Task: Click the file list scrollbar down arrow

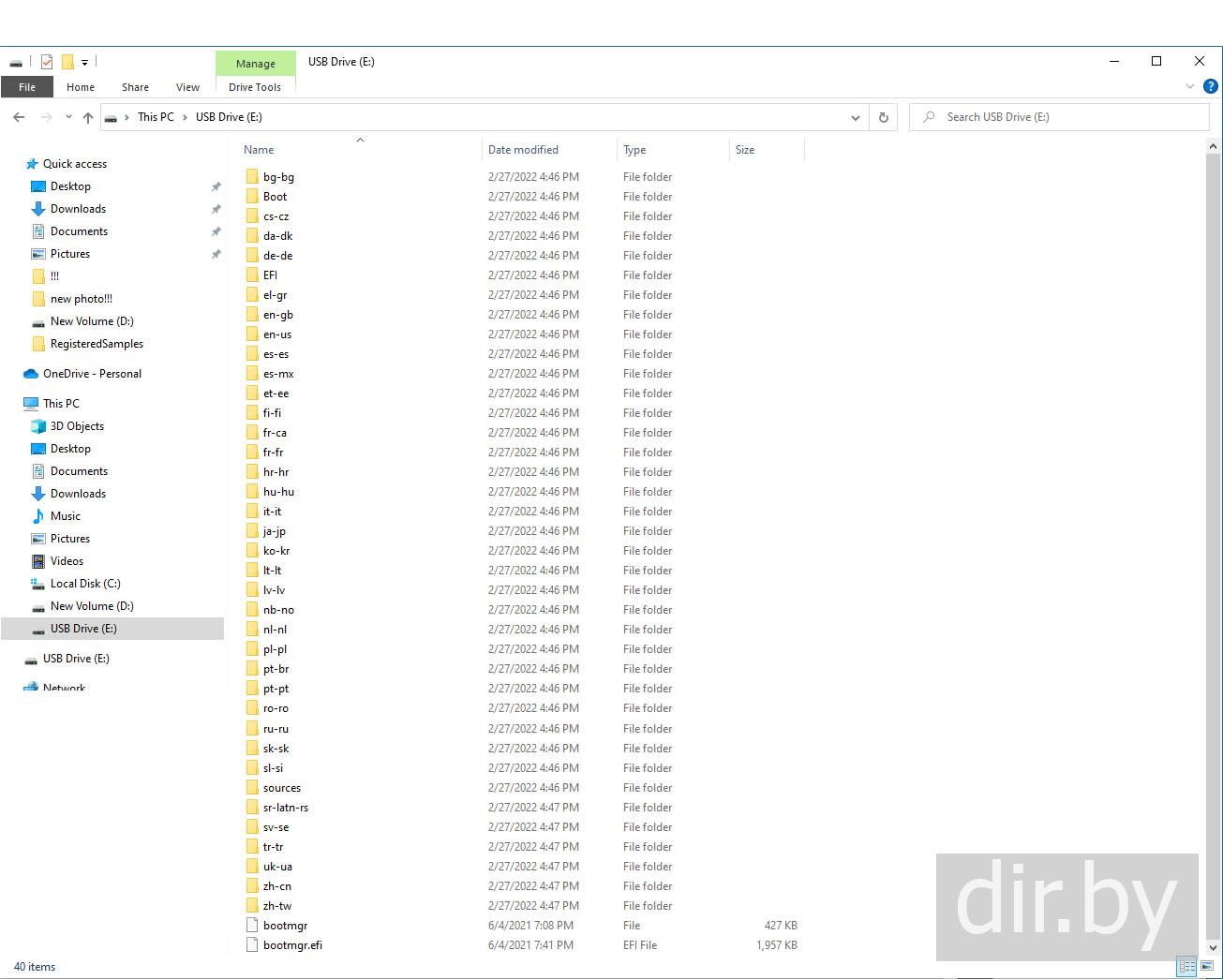Action: tap(1214, 947)
